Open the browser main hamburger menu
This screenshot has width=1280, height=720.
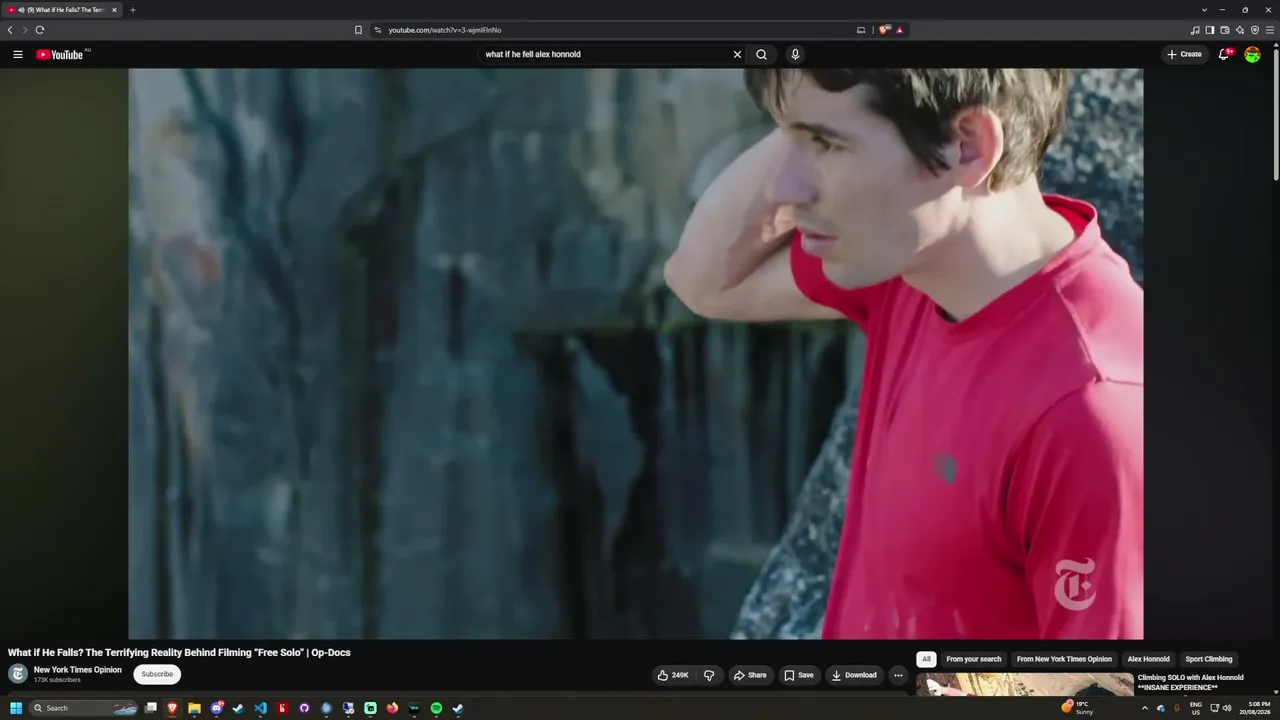tap(1270, 30)
